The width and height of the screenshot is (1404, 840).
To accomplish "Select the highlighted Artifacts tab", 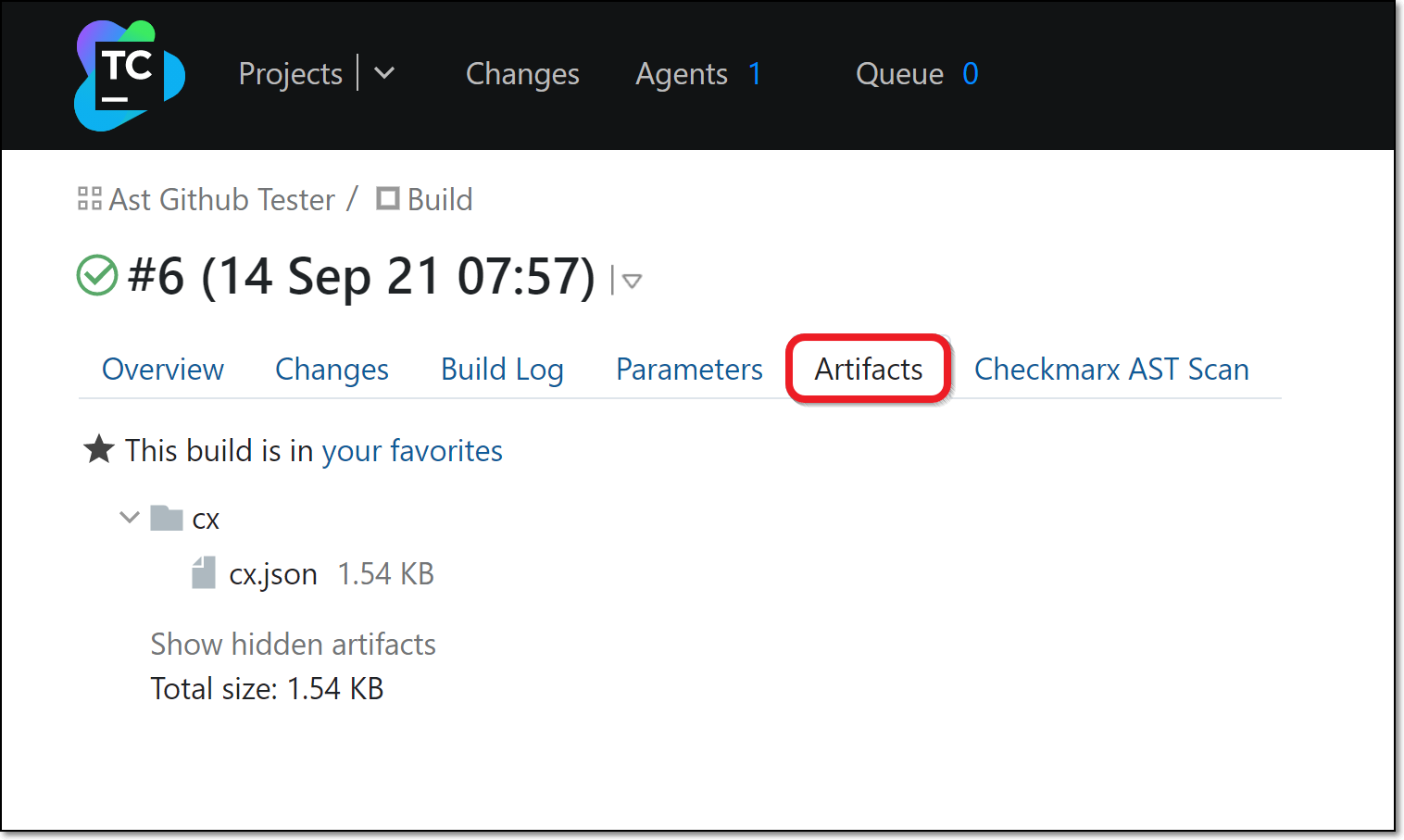I will click(x=869, y=369).
